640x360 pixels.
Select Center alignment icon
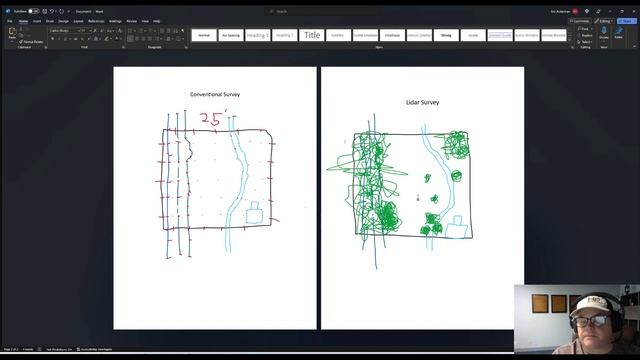point(137,39)
